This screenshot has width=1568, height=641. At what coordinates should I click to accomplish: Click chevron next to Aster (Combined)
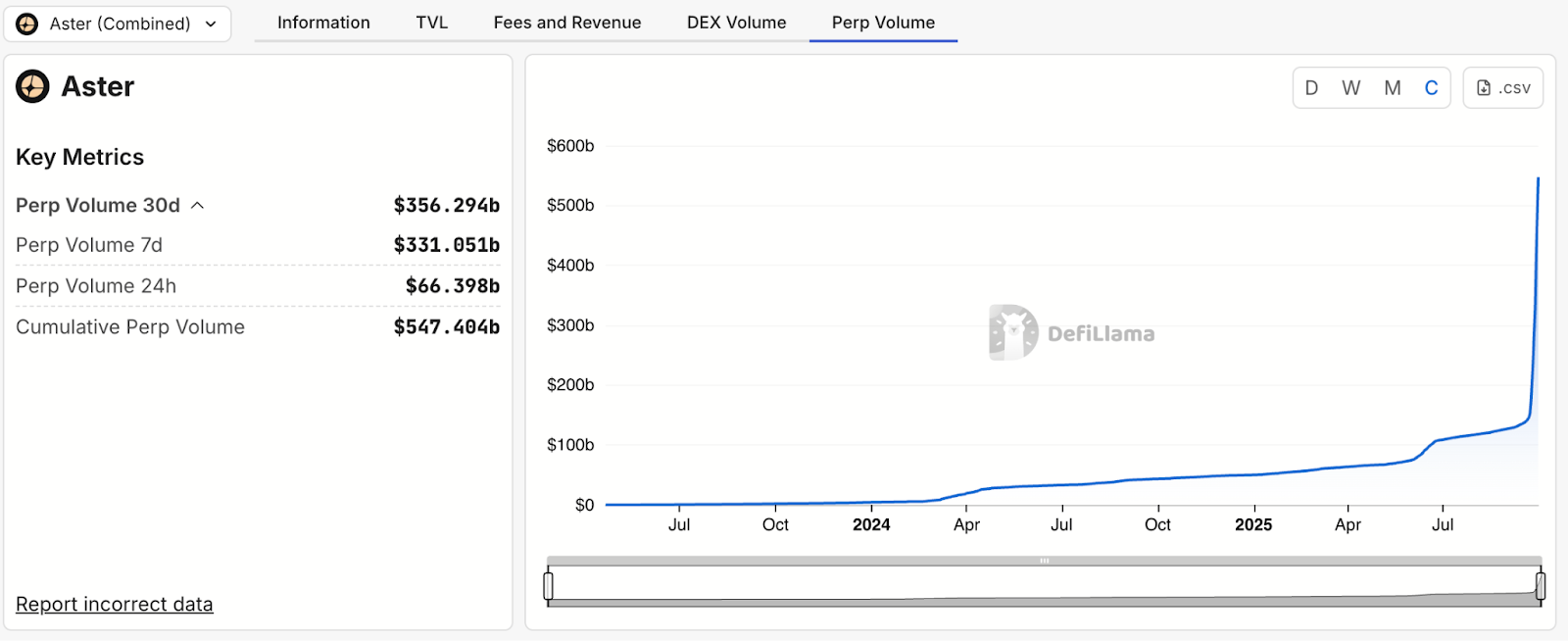pos(211,24)
